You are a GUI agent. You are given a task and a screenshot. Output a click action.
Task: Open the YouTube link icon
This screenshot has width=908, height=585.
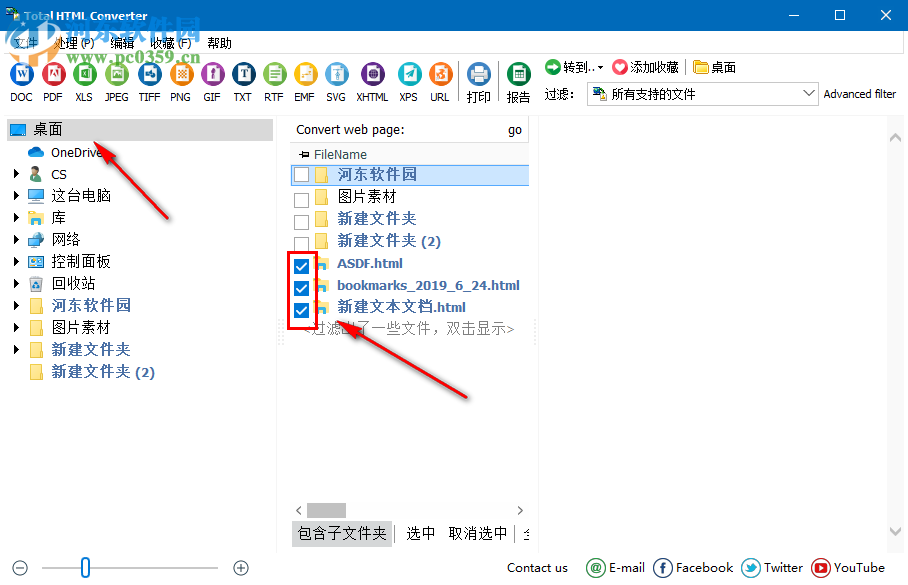click(821, 568)
